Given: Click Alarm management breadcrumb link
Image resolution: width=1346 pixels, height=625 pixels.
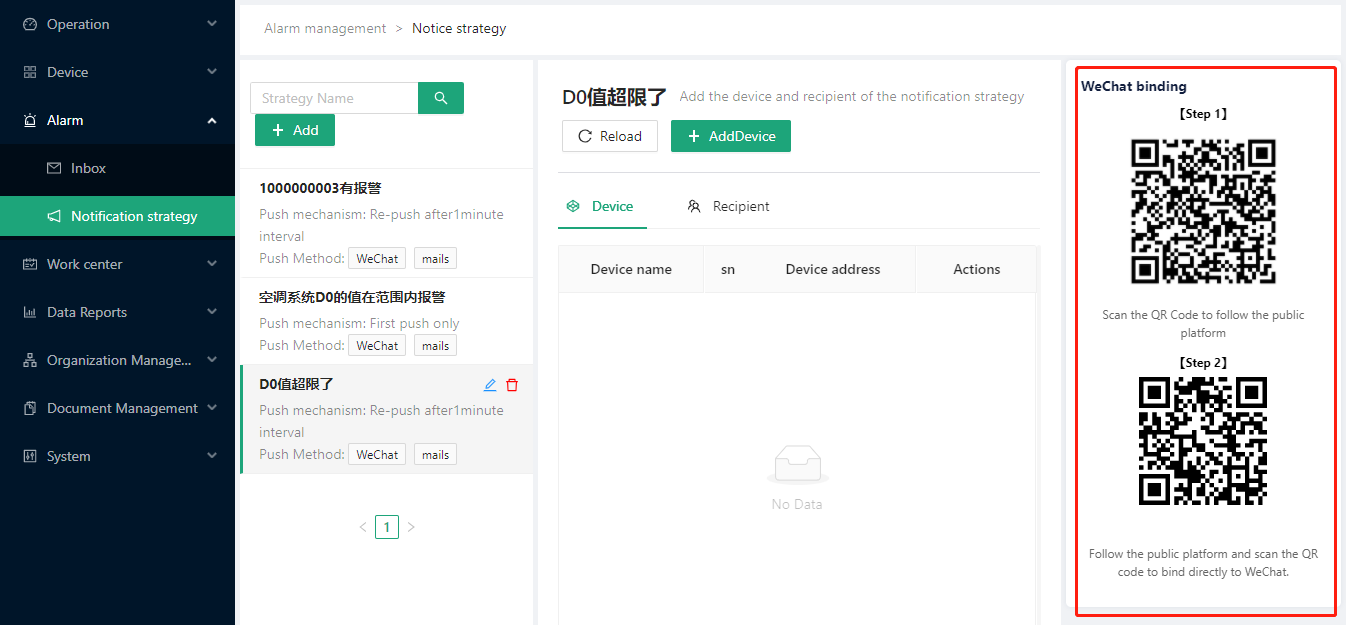Looking at the screenshot, I should (x=325, y=29).
